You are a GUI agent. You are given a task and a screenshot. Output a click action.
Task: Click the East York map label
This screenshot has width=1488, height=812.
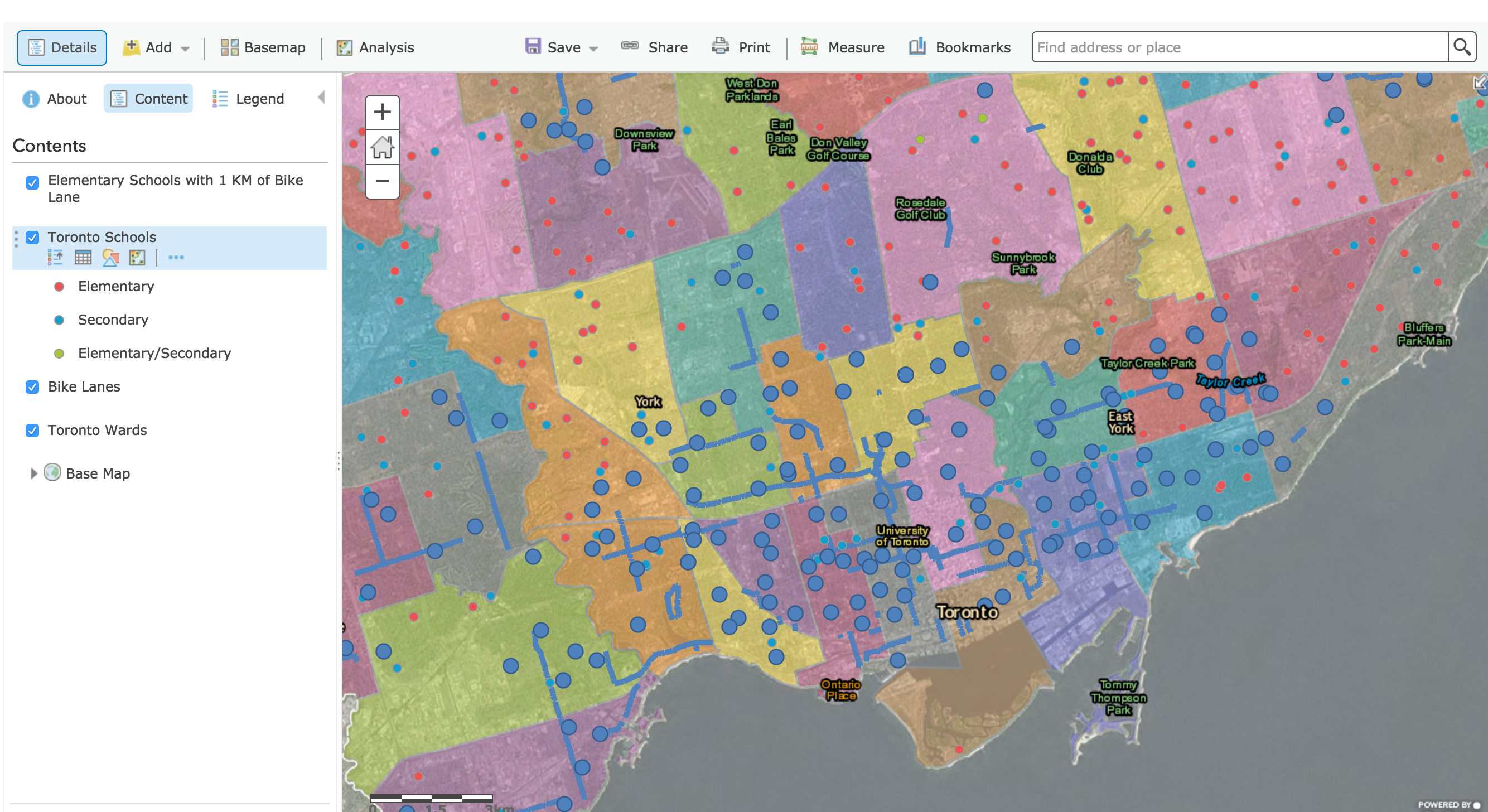(1120, 422)
